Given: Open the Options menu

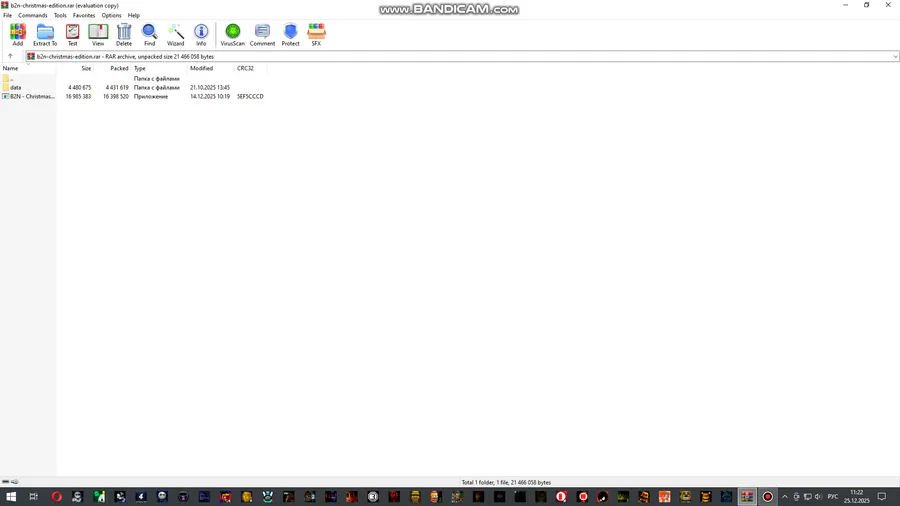Looking at the screenshot, I should coord(111,15).
